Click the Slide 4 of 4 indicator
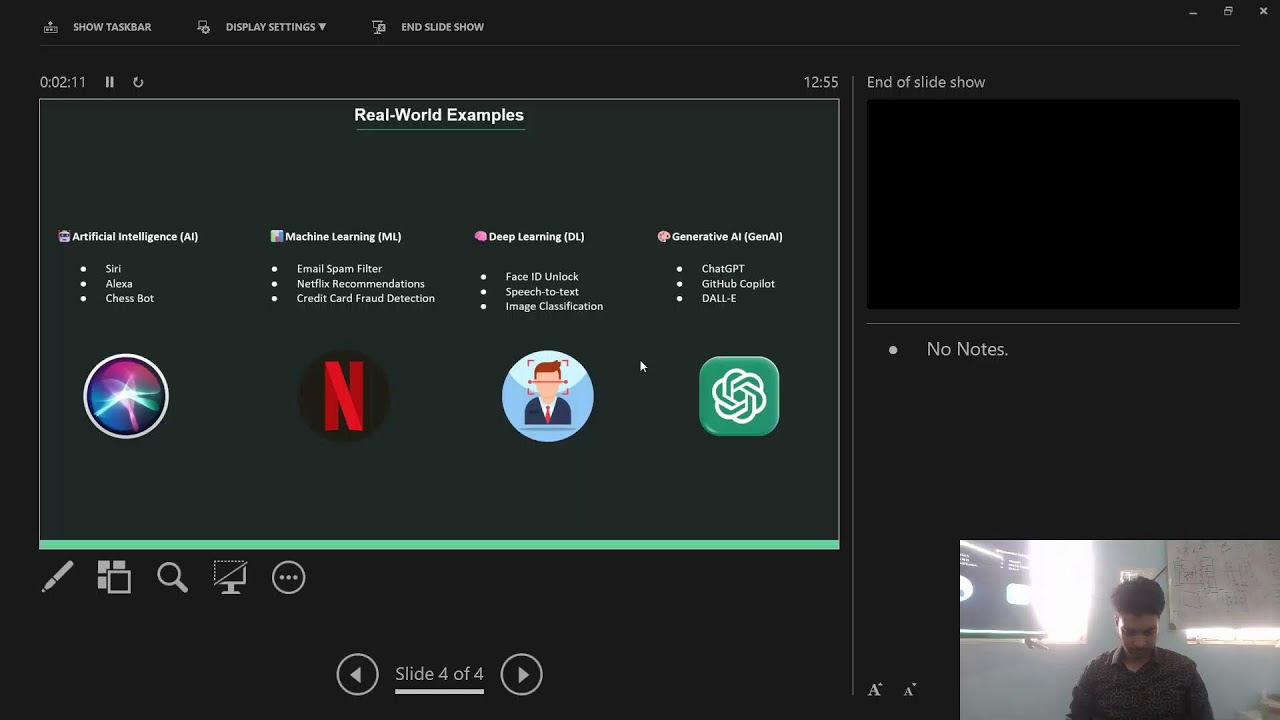This screenshot has width=1280, height=720. pos(439,674)
